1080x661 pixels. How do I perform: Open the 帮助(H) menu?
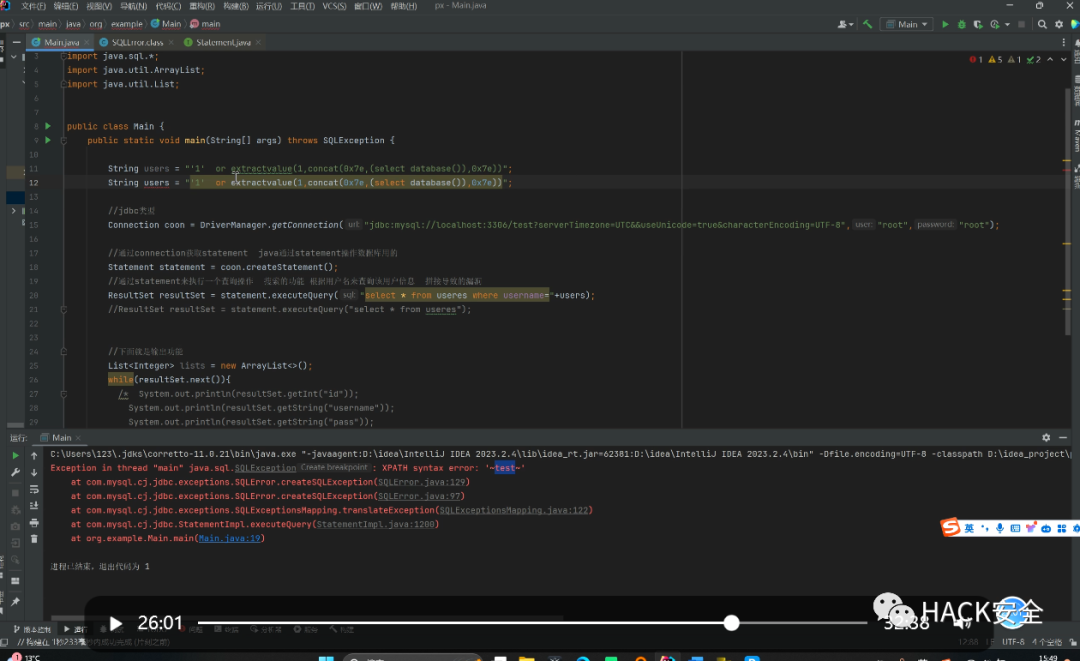tap(404, 6)
